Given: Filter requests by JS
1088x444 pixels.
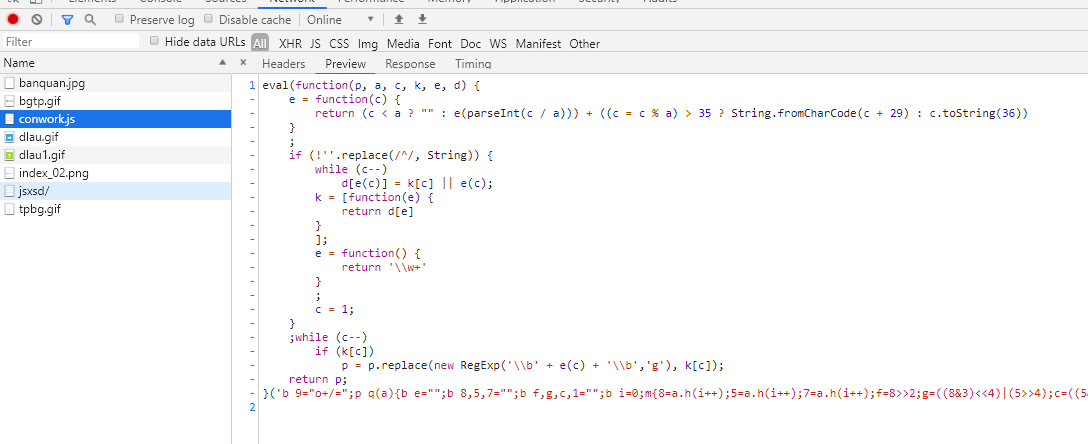Looking at the screenshot, I should (x=315, y=44).
